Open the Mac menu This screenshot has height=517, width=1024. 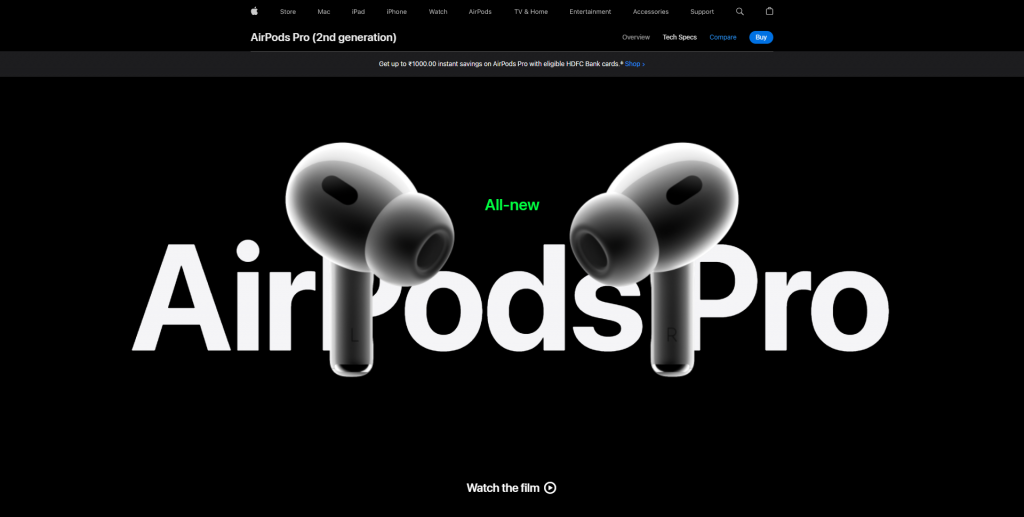click(x=324, y=12)
